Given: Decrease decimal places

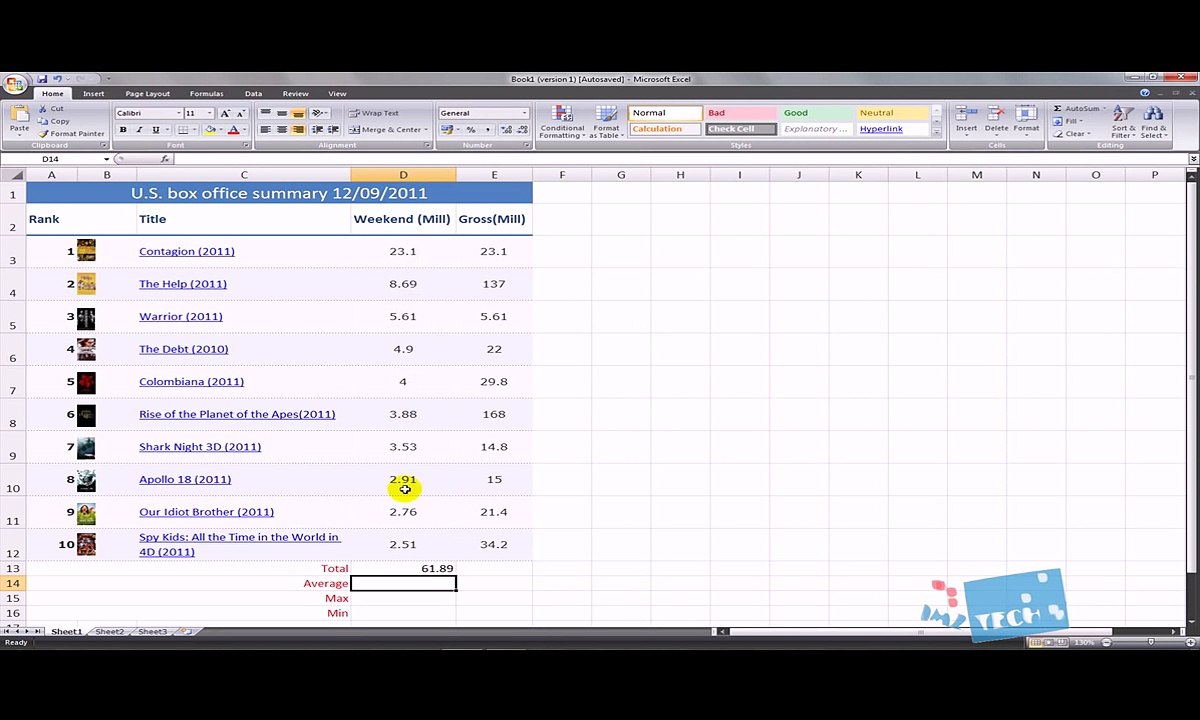Looking at the screenshot, I should (520, 130).
